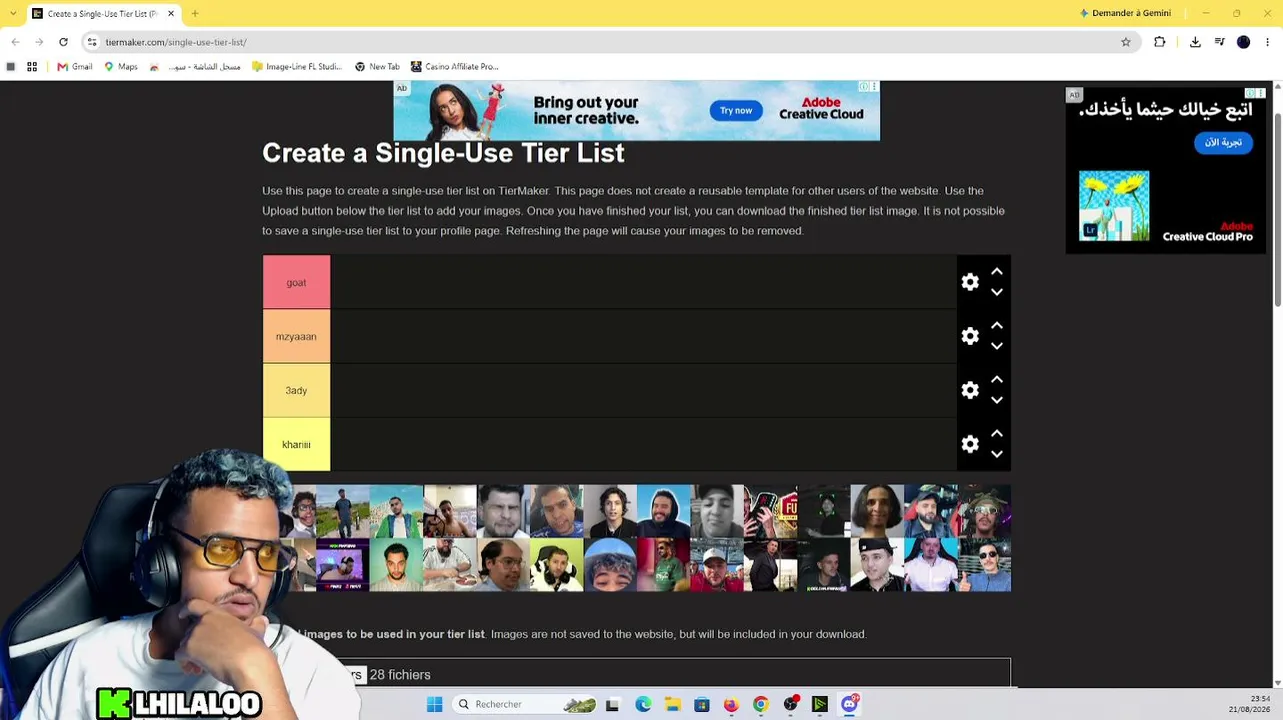Viewport: 1283px width, 720px height.
Task: Launch Firefox from the taskbar
Action: (731, 704)
